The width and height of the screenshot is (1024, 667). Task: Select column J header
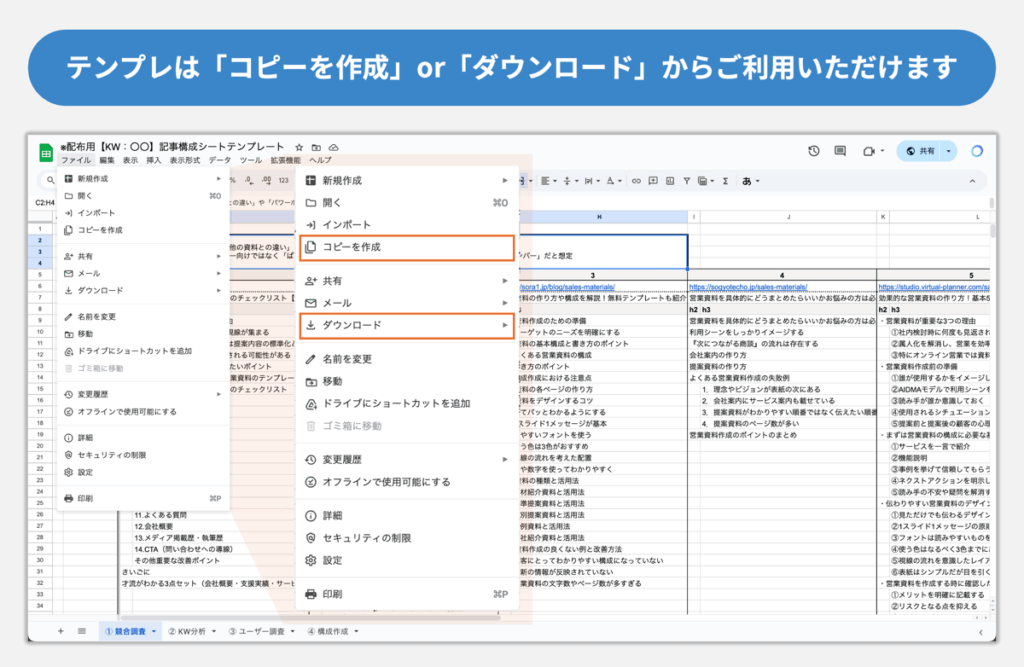788,216
